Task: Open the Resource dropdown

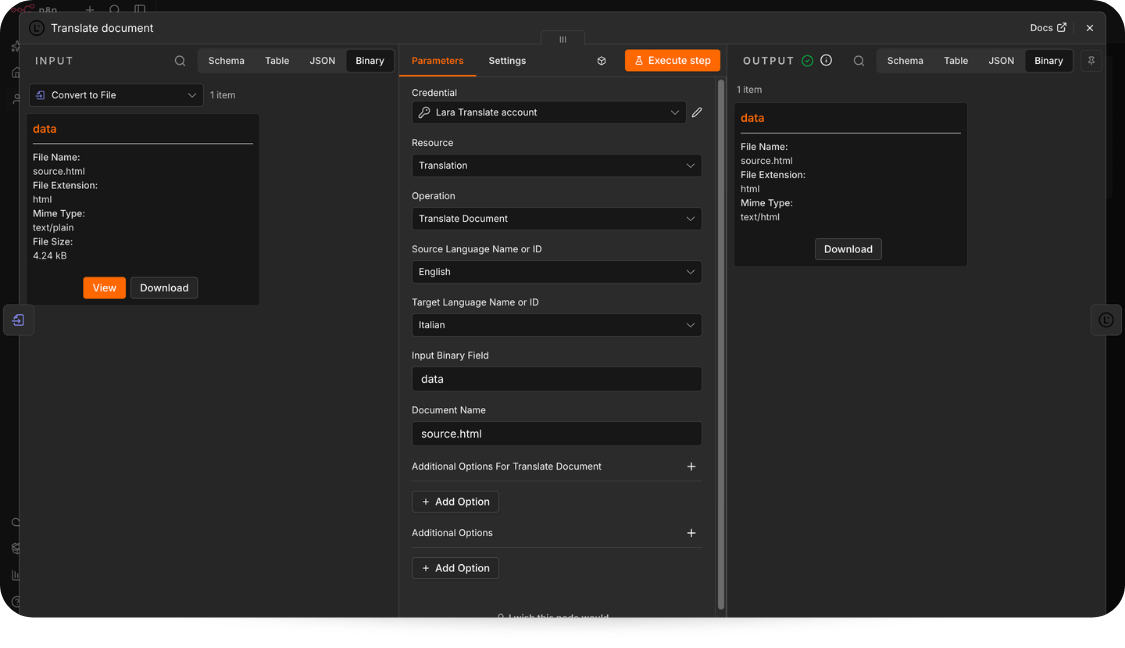Action: coord(557,166)
